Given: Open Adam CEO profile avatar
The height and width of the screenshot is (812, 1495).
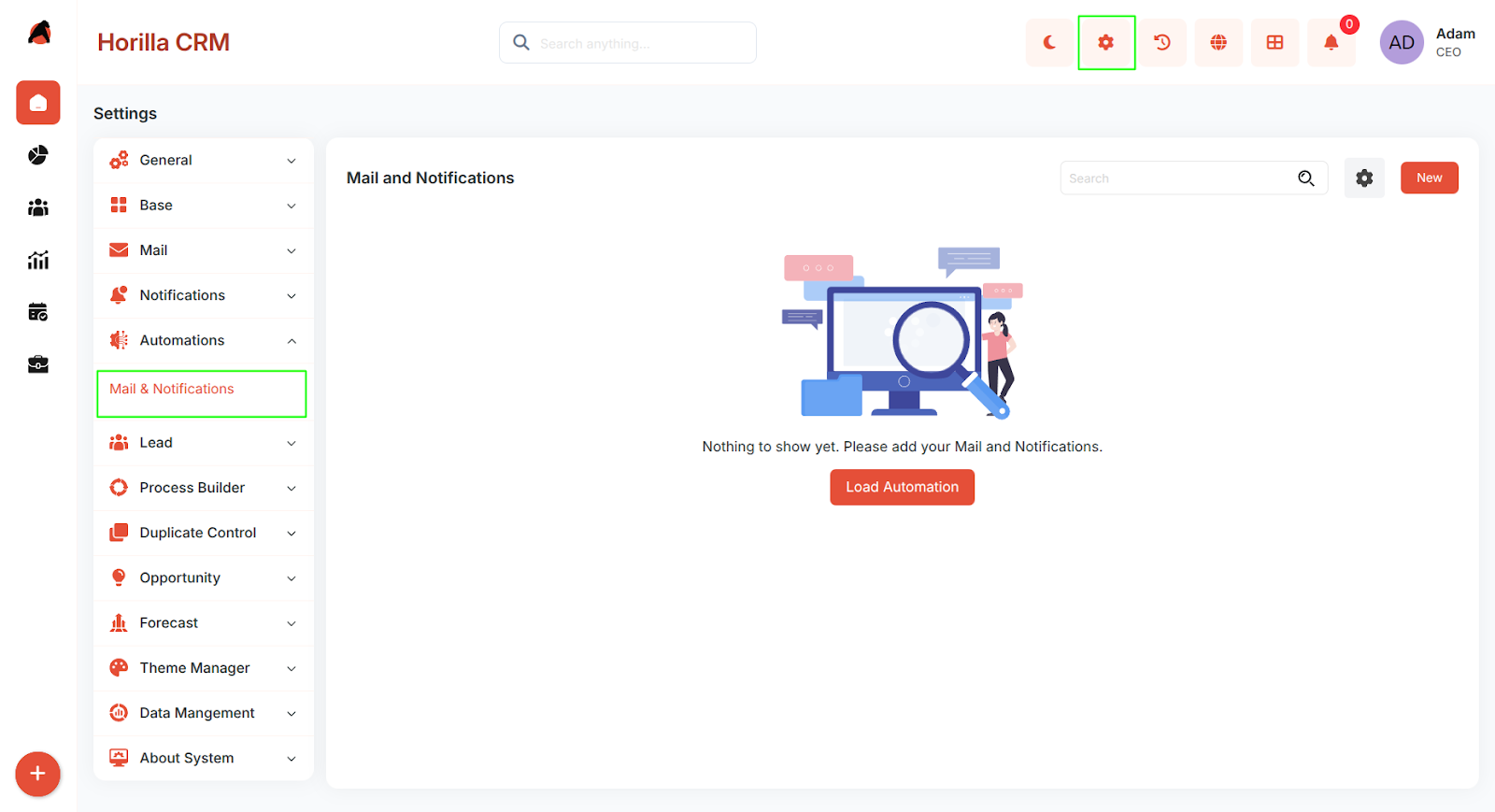Looking at the screenshot, I should coord(1402,43).
